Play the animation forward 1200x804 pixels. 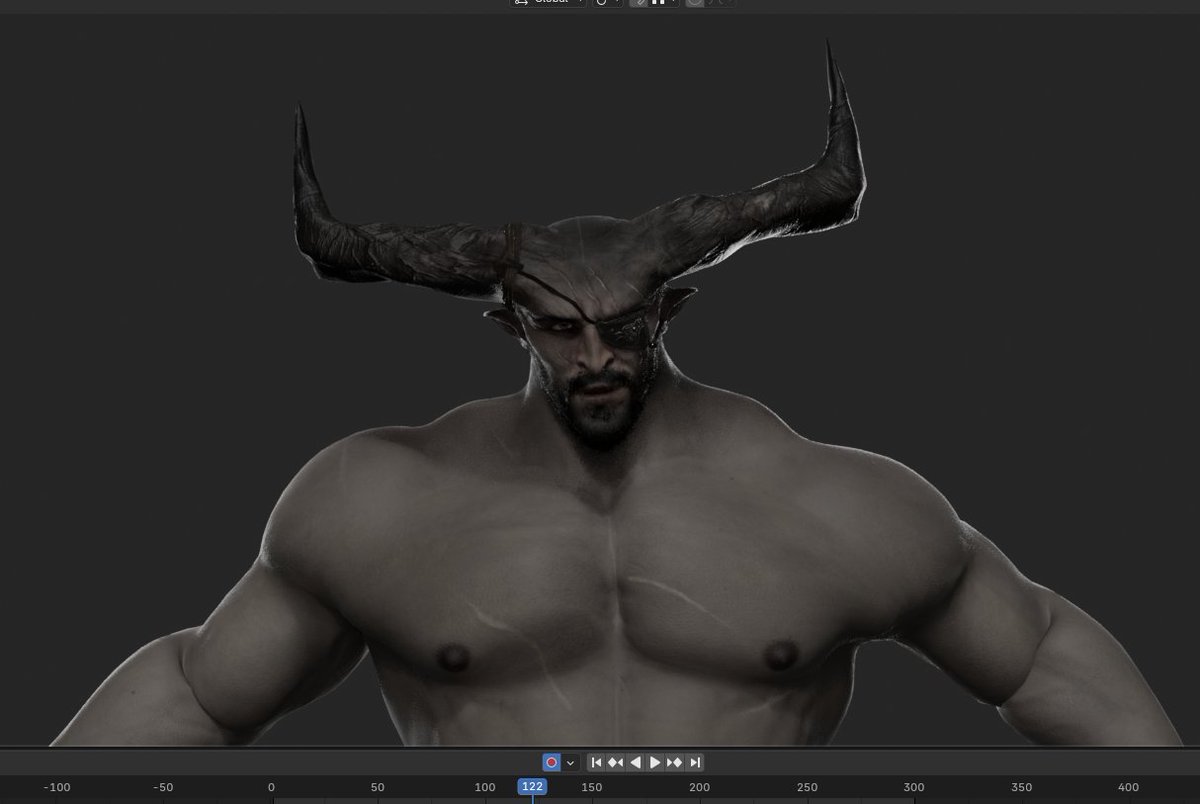[655, 762]
